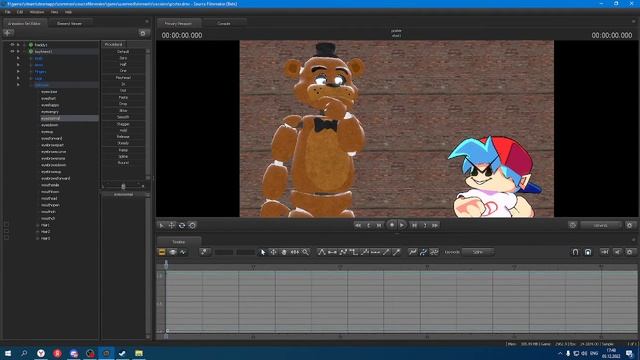This screenshot has height=360, width=640.
Task: Jump to the first frame with rewind button
Action: click(x=358, y=225)
